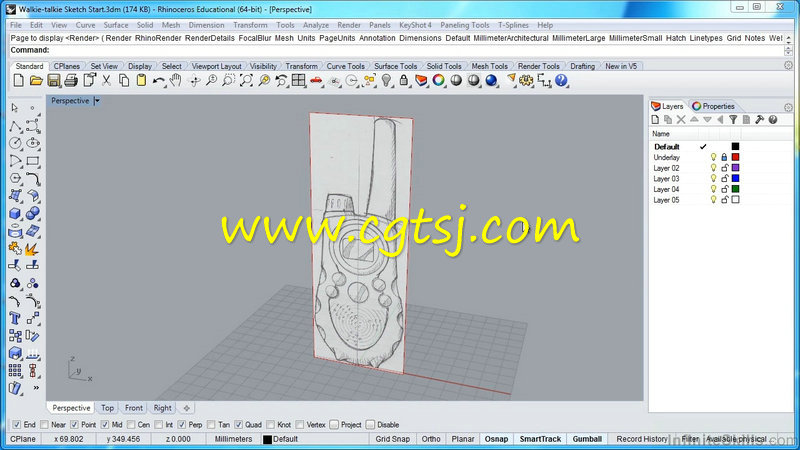Switch to the Properties panel tab
Viewport: 800px width, 450px height.
coord(713,106)
